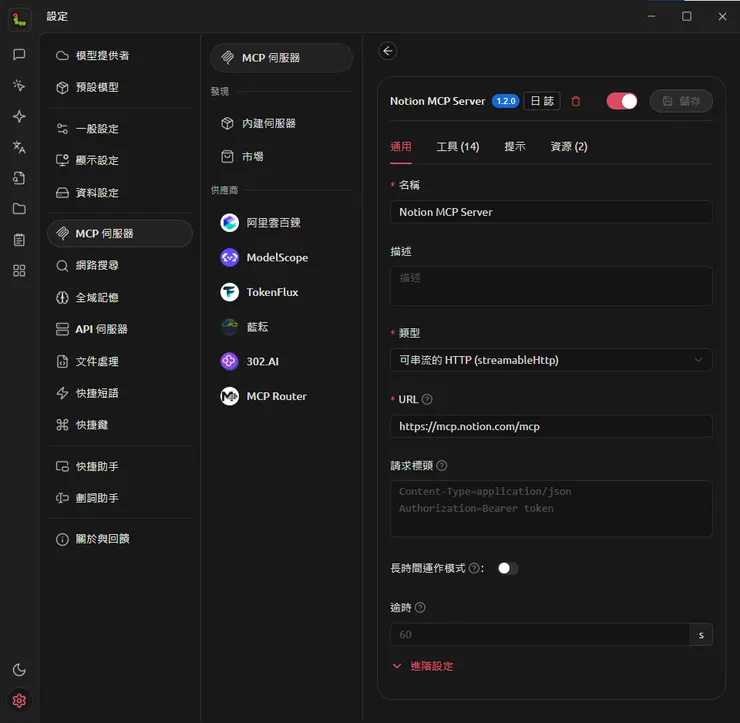The height and width of the screenshot is (723, 740).
Task: Open 預設模型 settings
Action: (x=120, y=87)
